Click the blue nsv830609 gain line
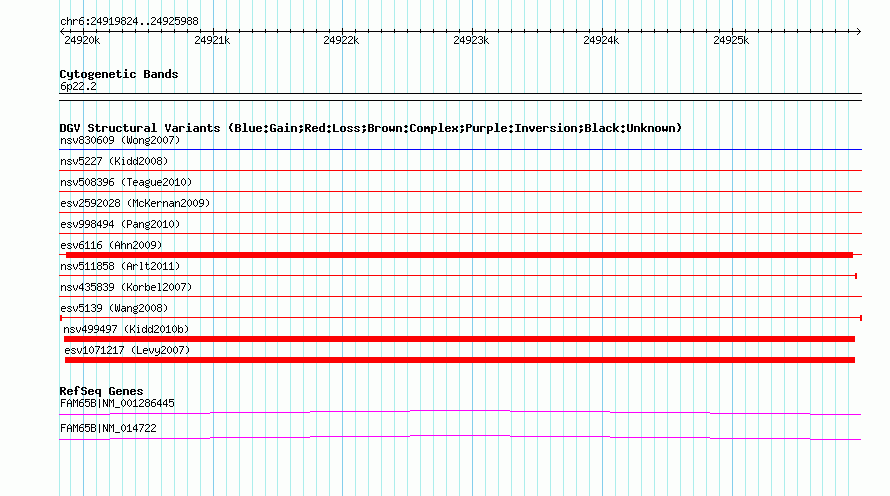 coord(460,150)
